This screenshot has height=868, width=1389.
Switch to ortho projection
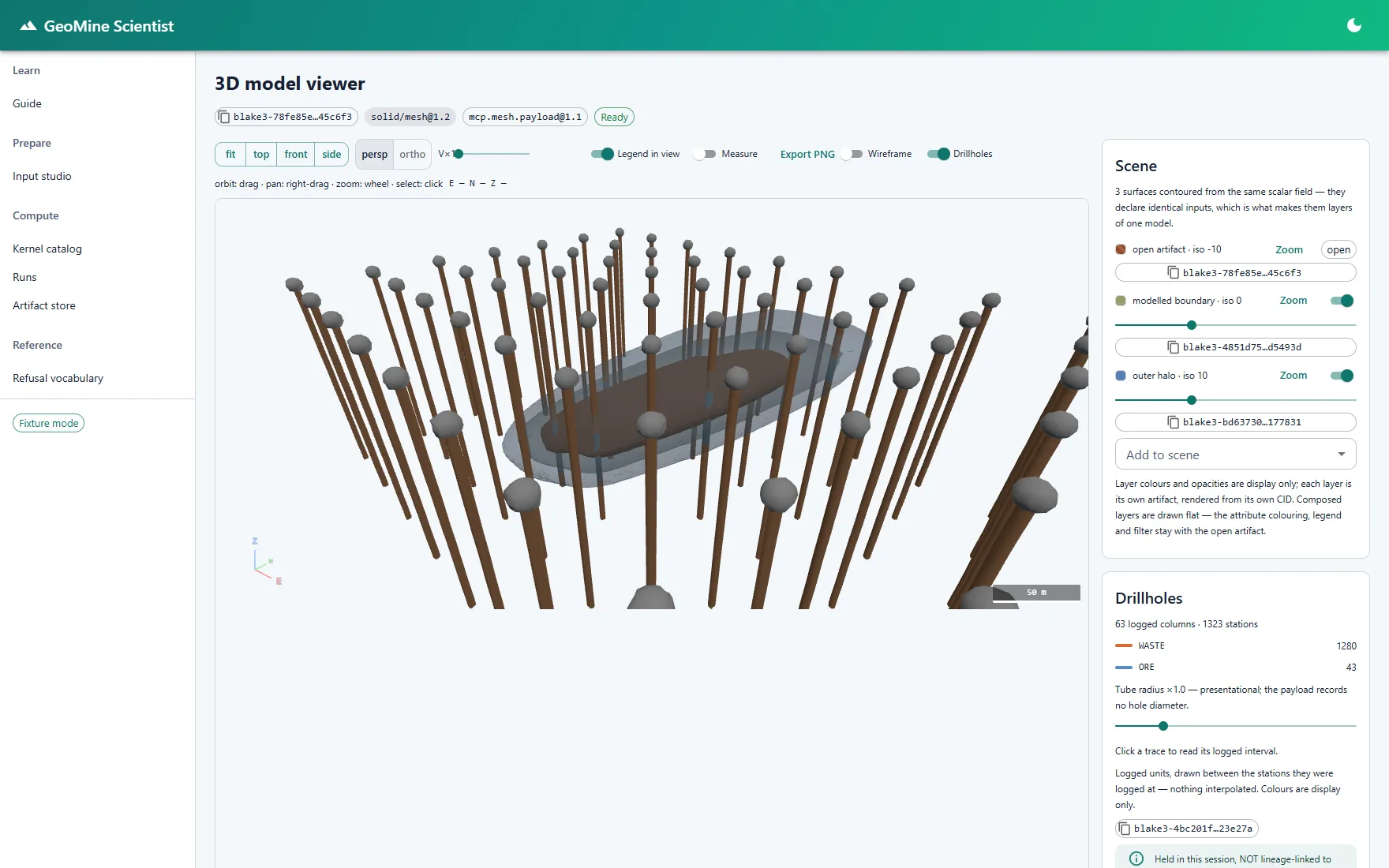pyautogui.click(x=413, y=154)
